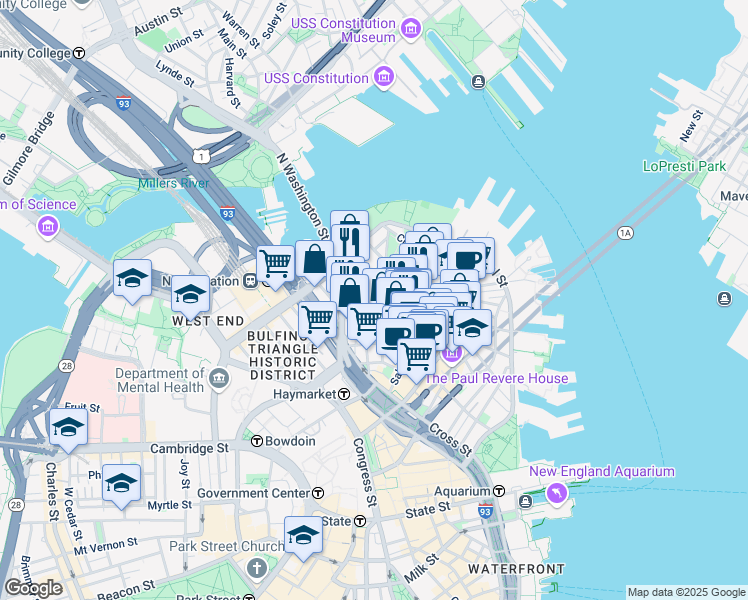Click the 'WEST END' neighborhood label
Screen dimensions: 748x600
208,321
